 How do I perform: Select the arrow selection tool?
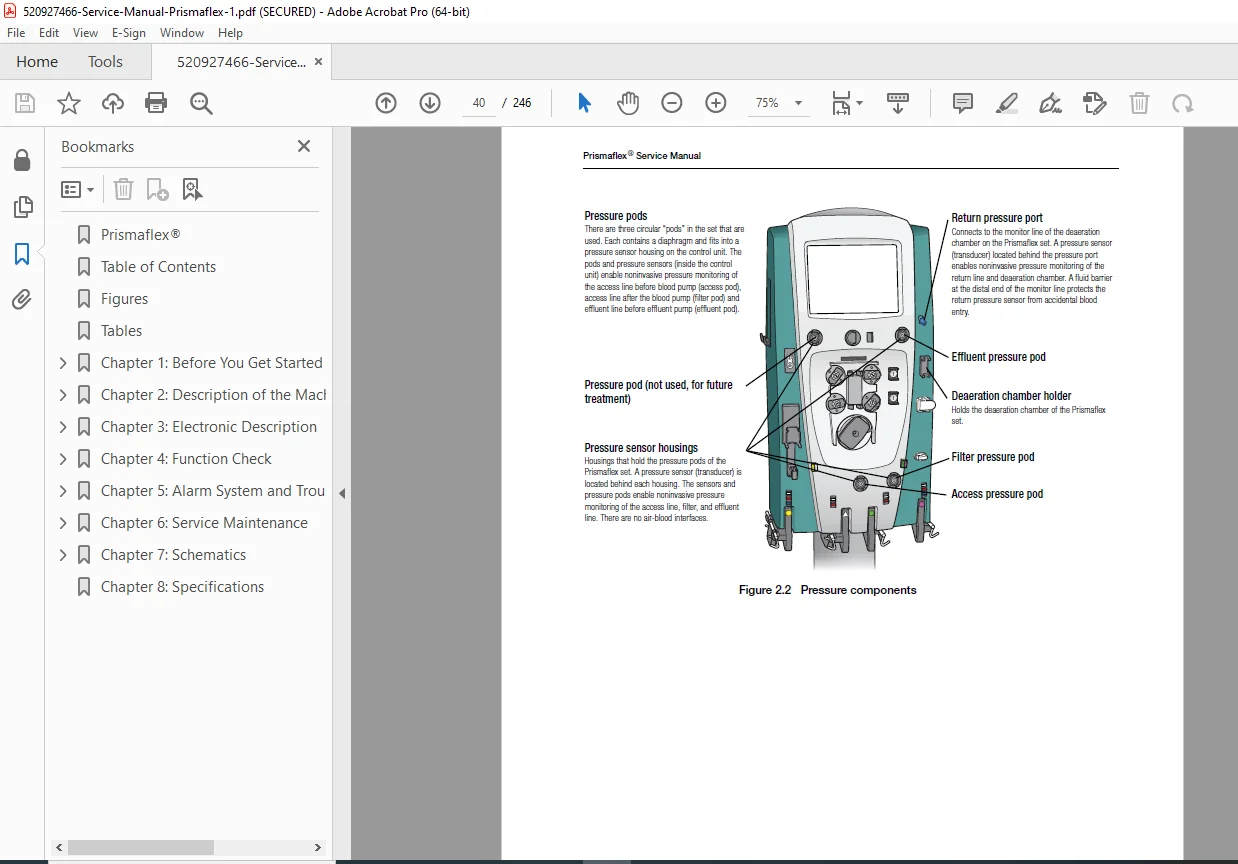585,103
